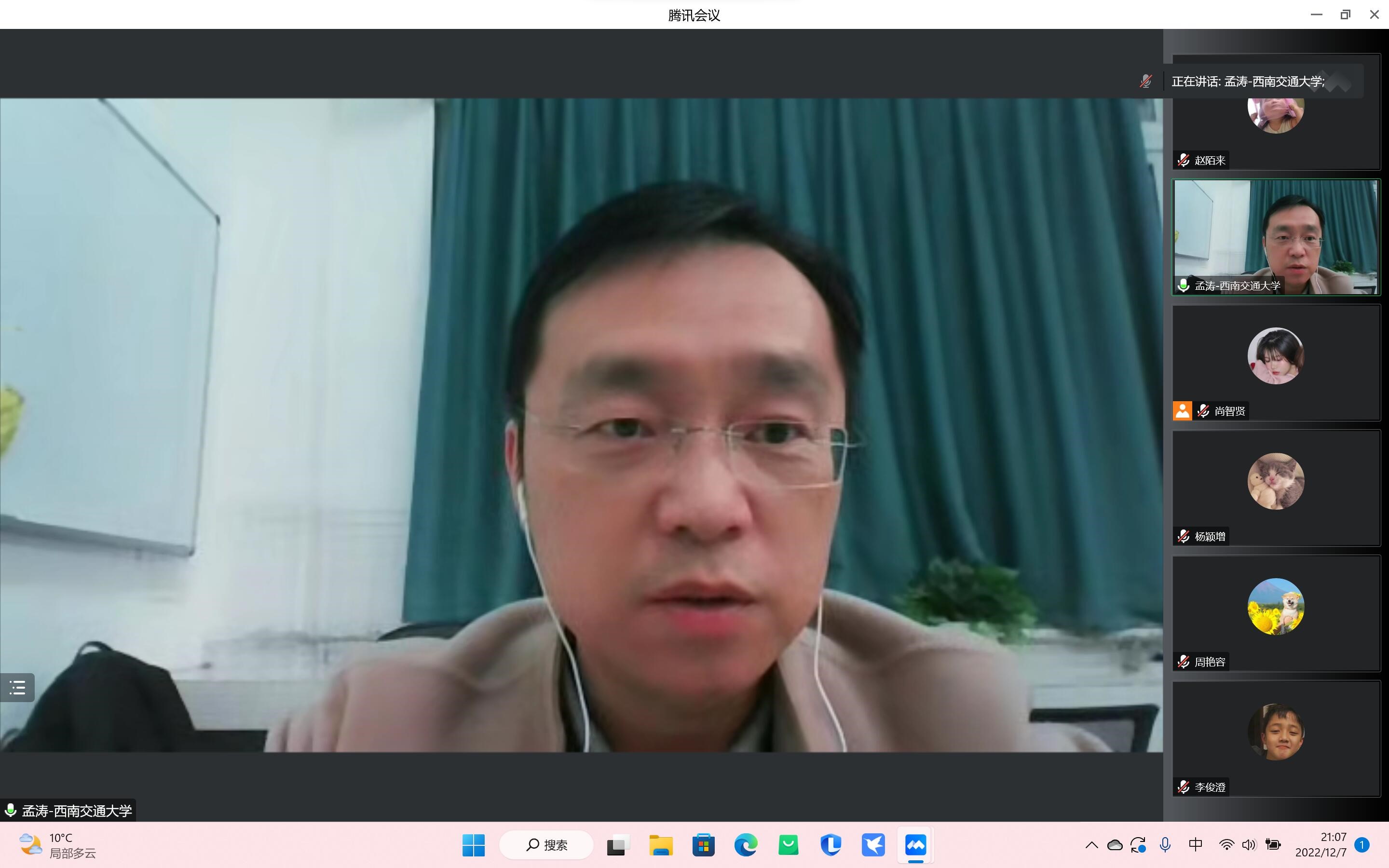Select 周艳容's sunflower avatar
1389x868 pixels.
coord(1275,606)
